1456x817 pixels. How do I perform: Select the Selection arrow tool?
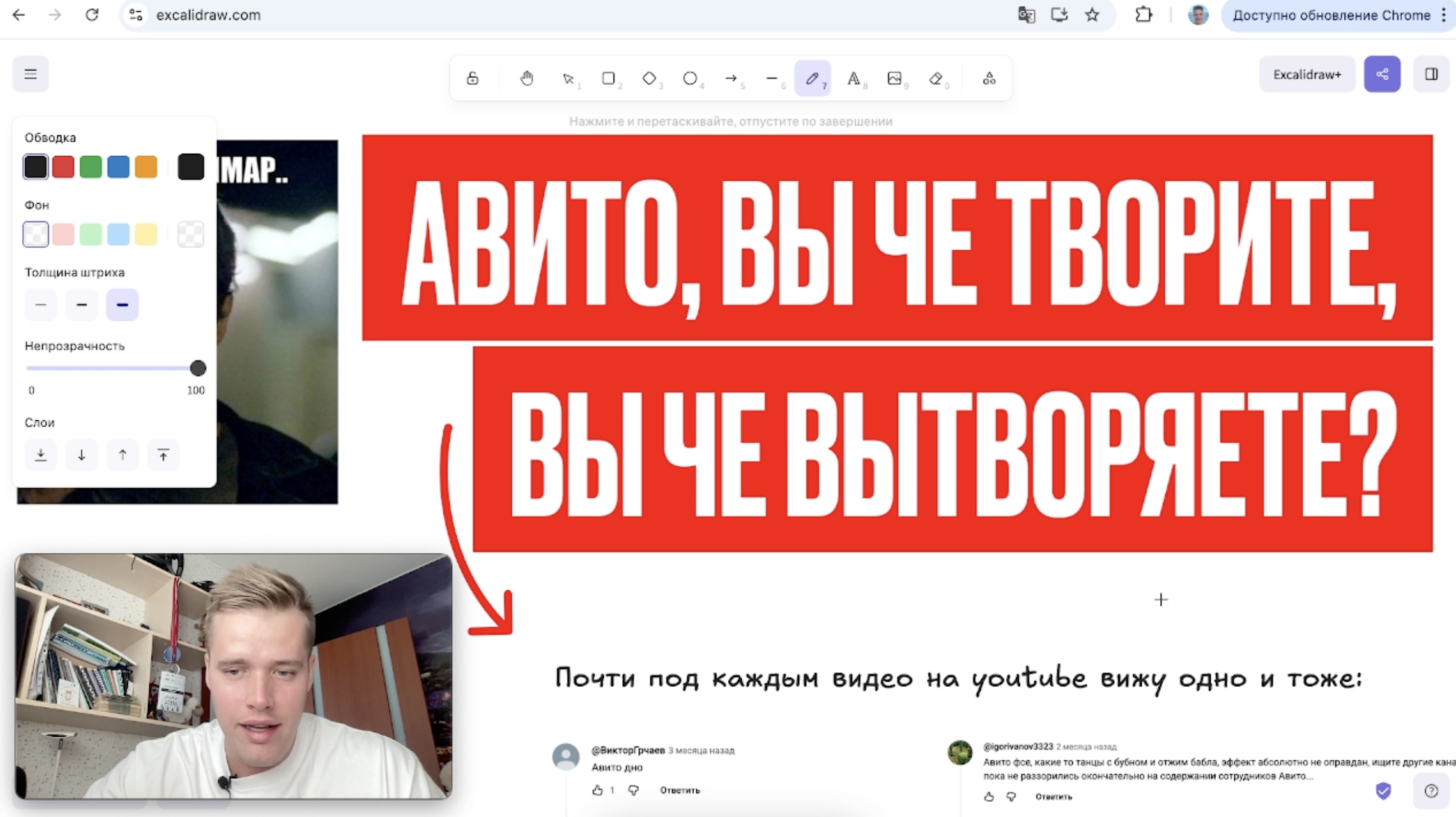click(x=569, y=78)
